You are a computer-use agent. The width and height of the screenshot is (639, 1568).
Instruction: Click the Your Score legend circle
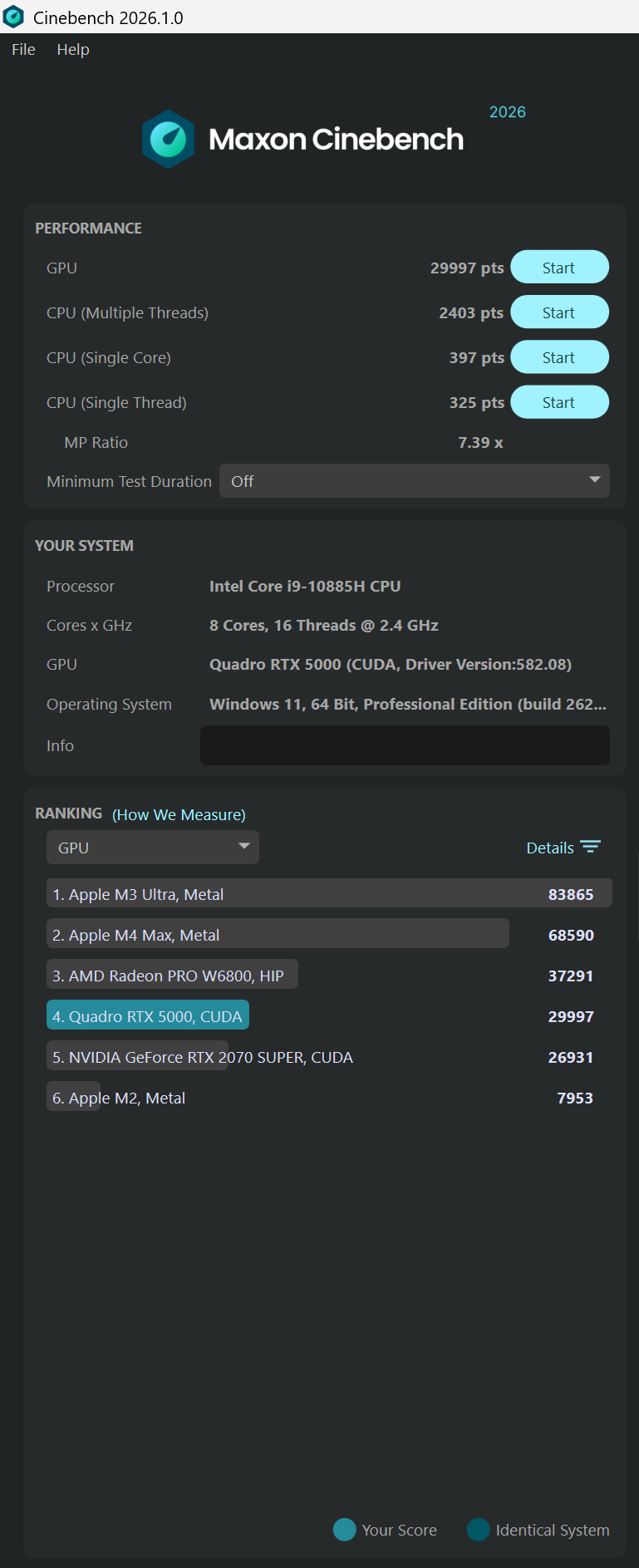coord(344,1530)
